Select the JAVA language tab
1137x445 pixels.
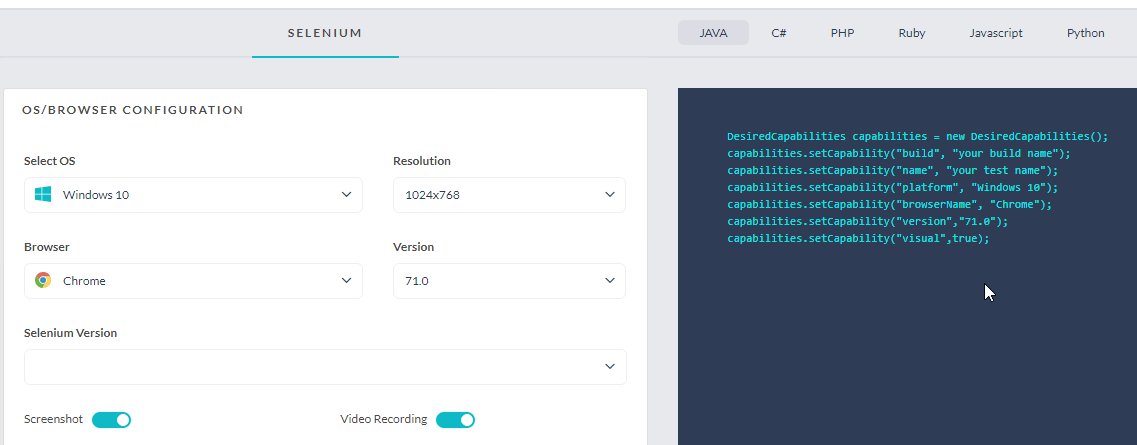714,33
